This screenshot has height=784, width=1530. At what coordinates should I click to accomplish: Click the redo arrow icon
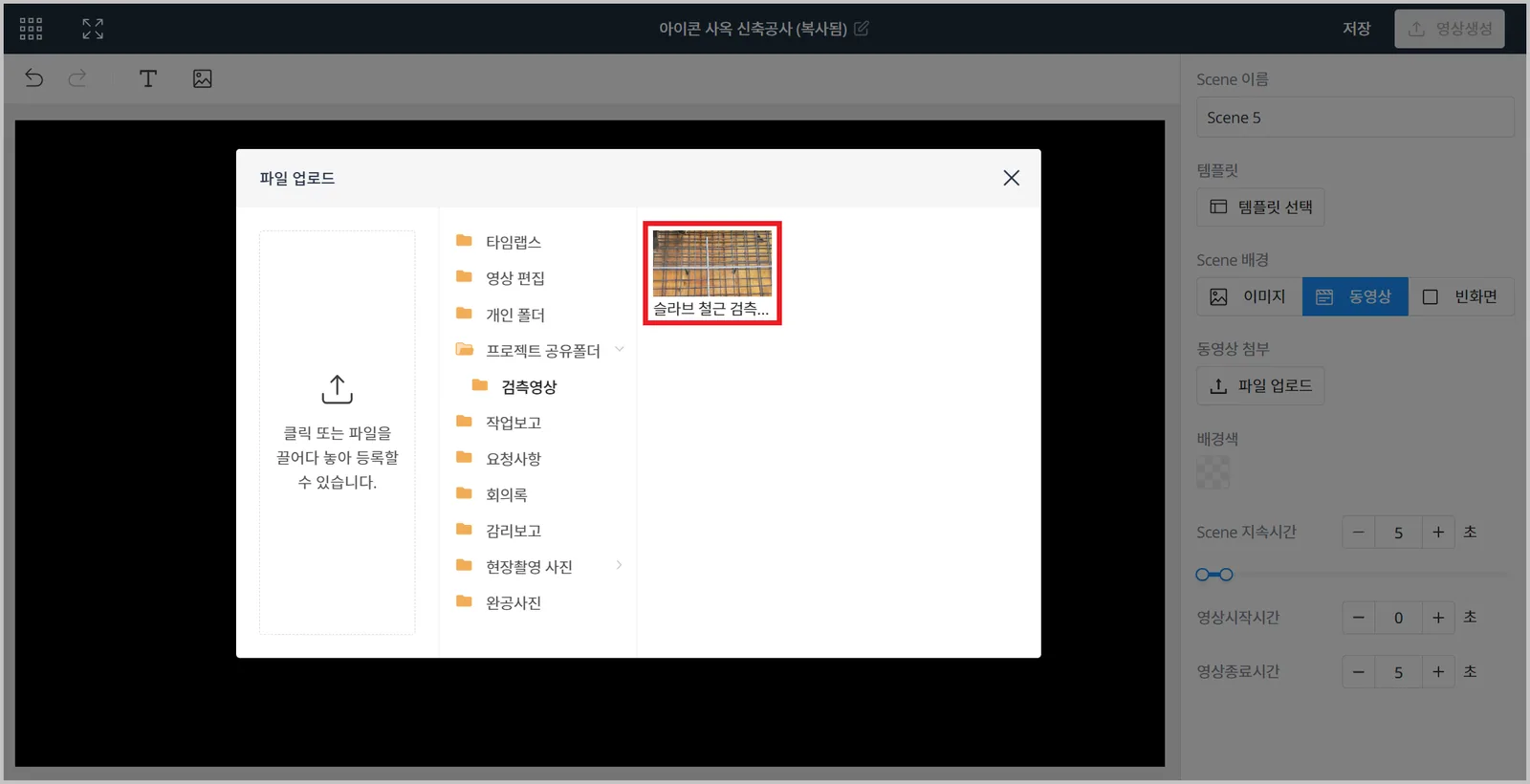[x=77, y=78]
